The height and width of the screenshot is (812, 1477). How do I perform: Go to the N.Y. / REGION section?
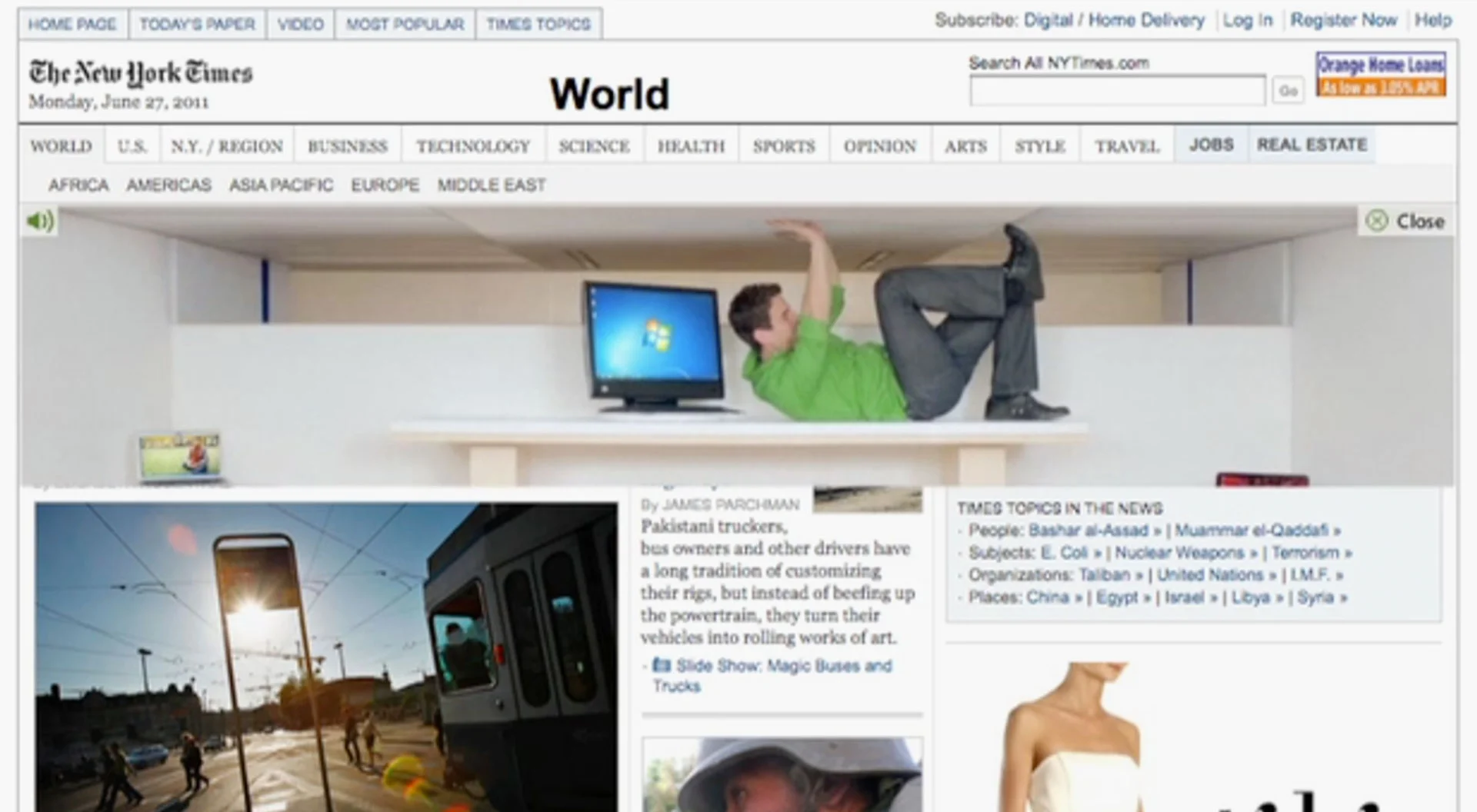[x=227, y=146]
